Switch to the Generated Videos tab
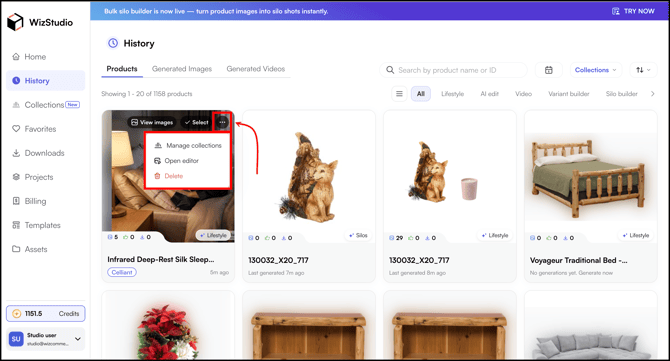The height and width of the screenshot is (361, 670). pyautogui.click(x=256, y=69)
